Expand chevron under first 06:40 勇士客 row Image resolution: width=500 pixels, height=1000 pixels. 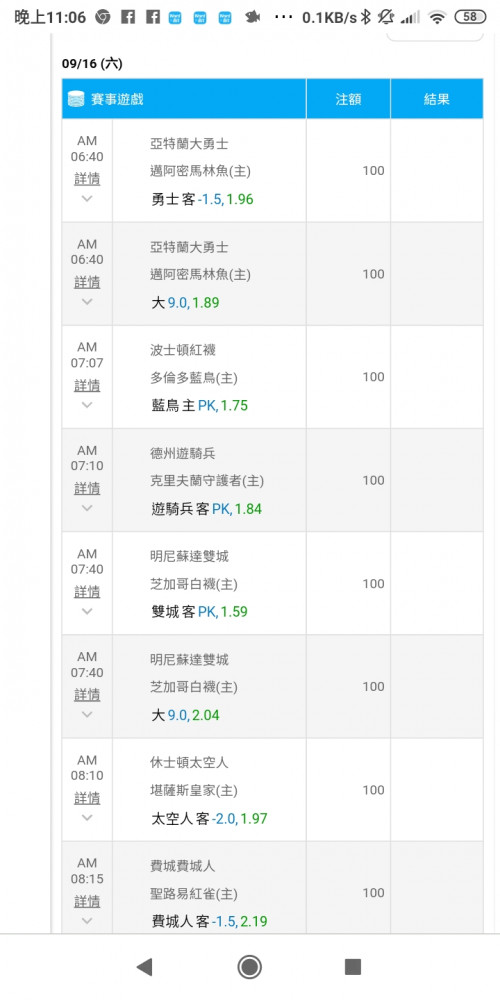click(87, 198)
